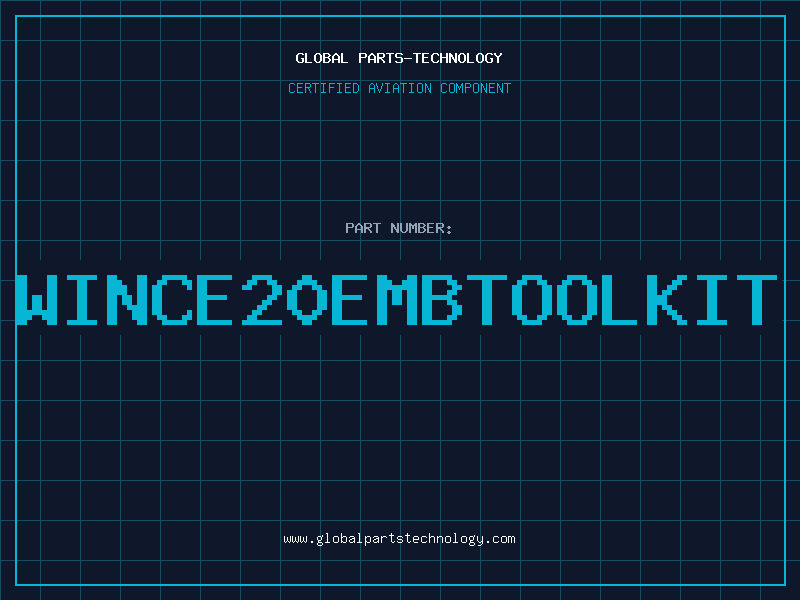Click the PART NUMBER: label
The height and width of the screenshot is (600, 800).
point(398,228)
